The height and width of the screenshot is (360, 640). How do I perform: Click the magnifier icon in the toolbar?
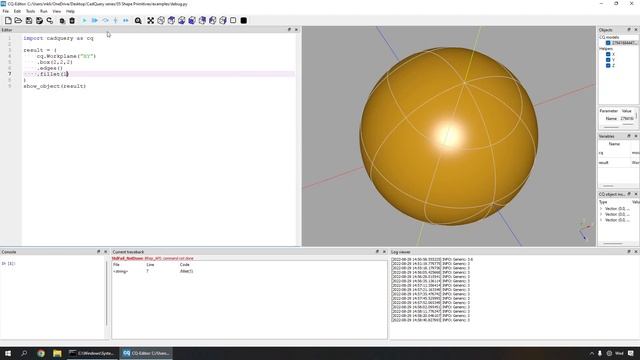[x=138, y=20]
